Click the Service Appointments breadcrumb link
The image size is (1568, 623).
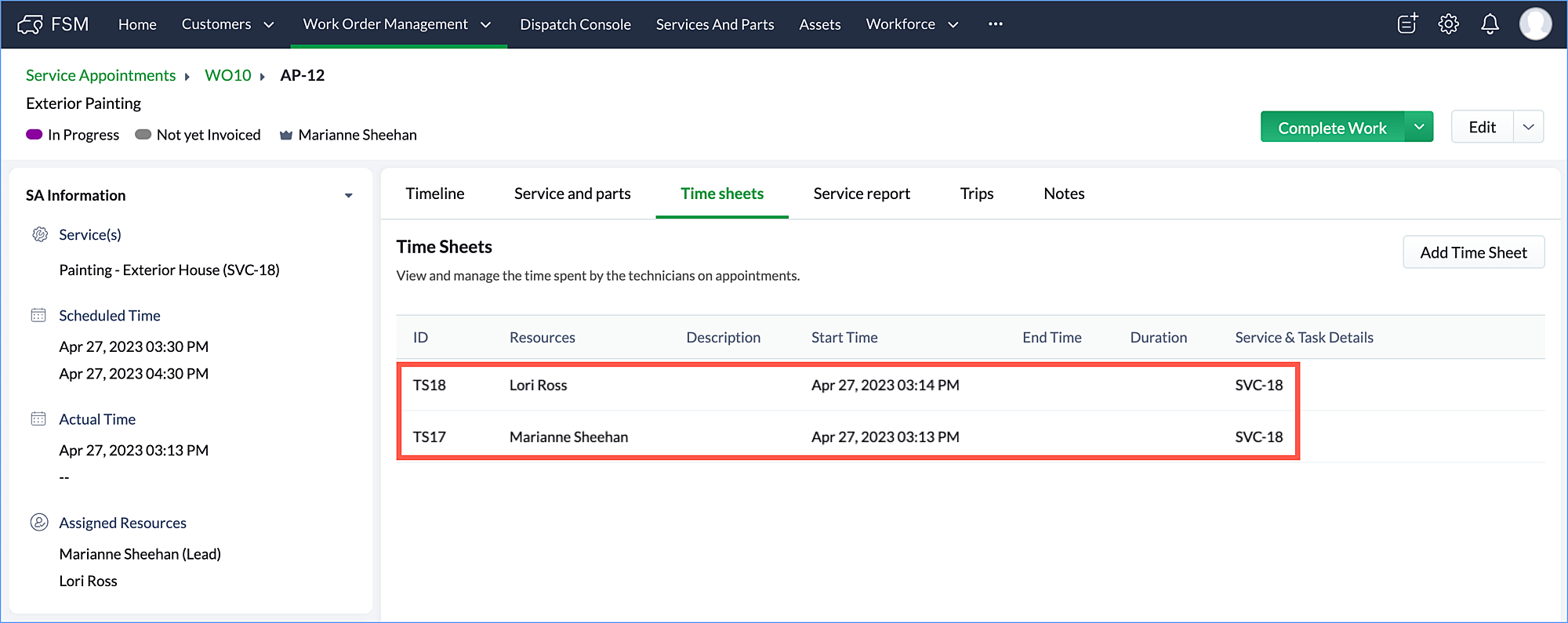(x=100, y=75)
